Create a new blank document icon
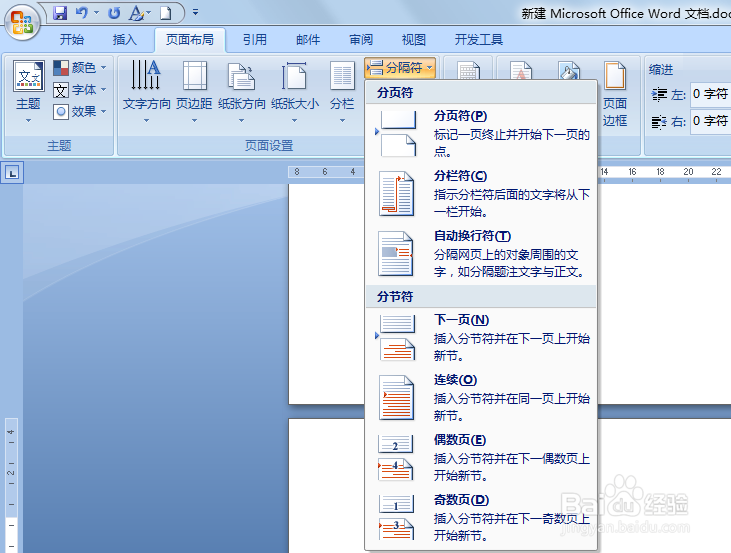 (x=166, y=13)
